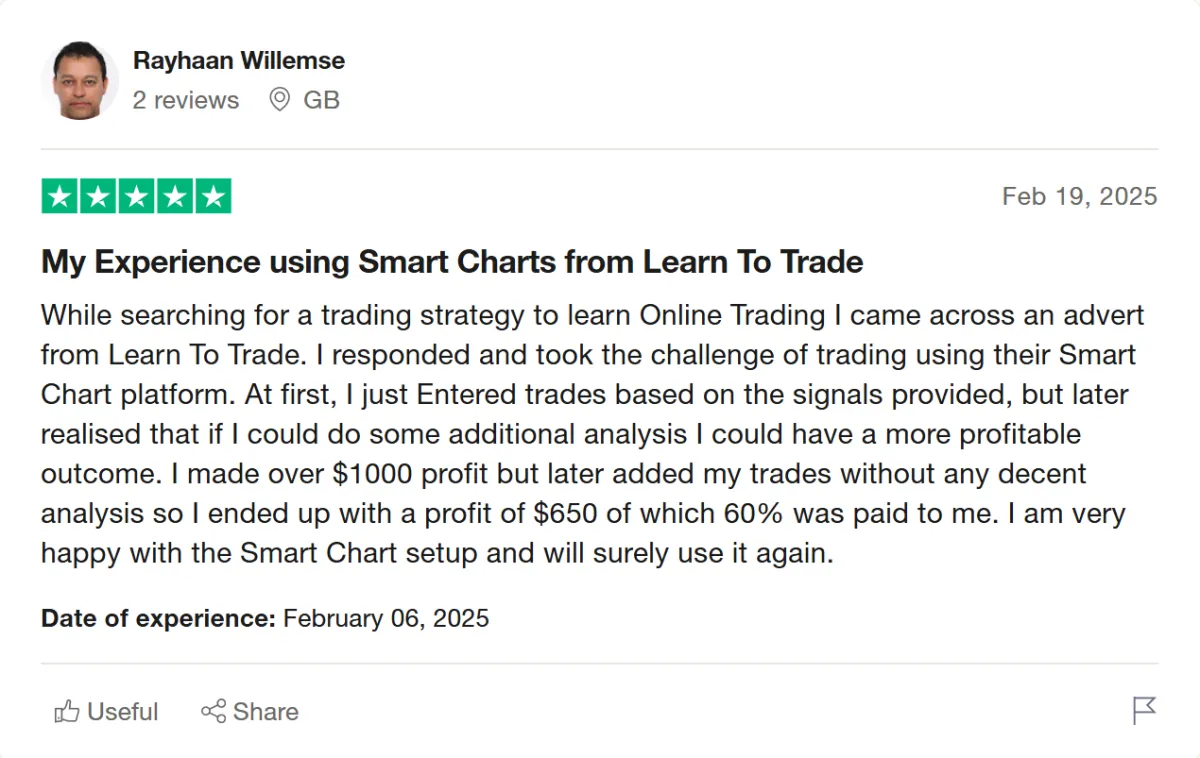Click the Feb 19, 2025 review date

click(x=1079, y=196)
